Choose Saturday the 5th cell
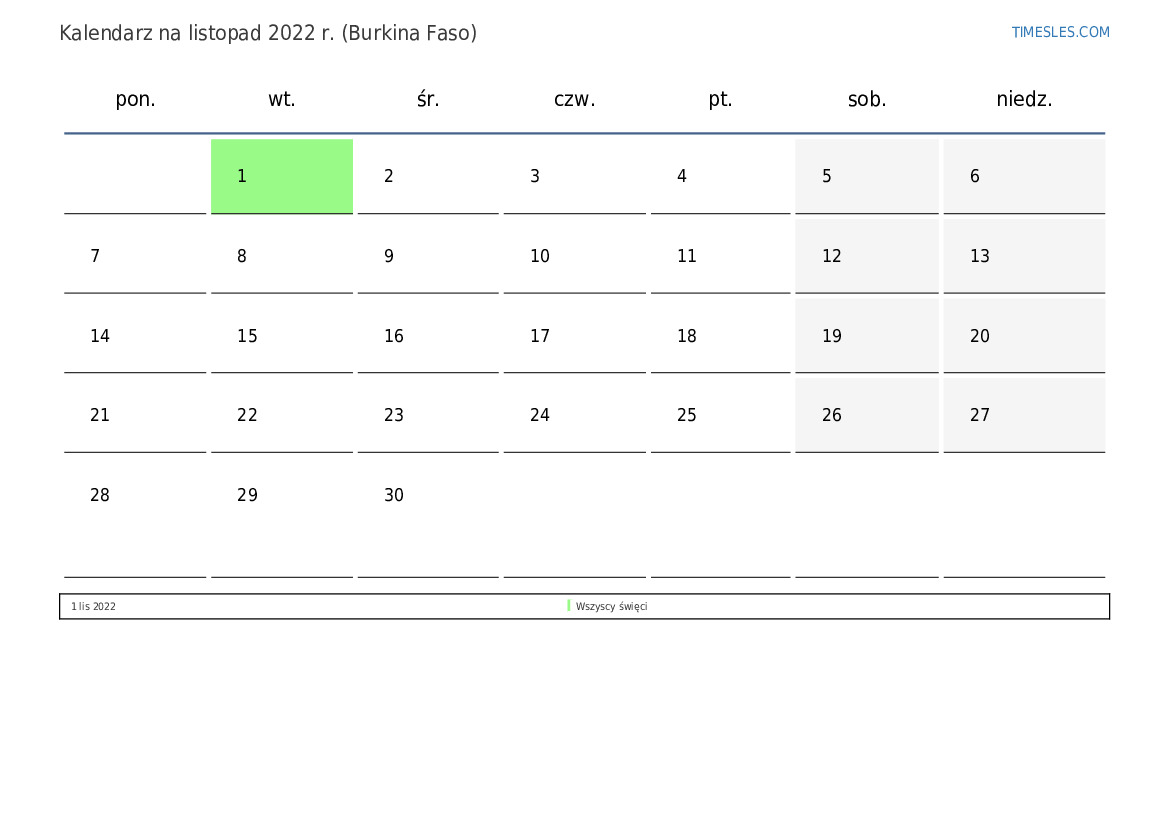The image size is (1169, 827). click(x=866, y=176)
